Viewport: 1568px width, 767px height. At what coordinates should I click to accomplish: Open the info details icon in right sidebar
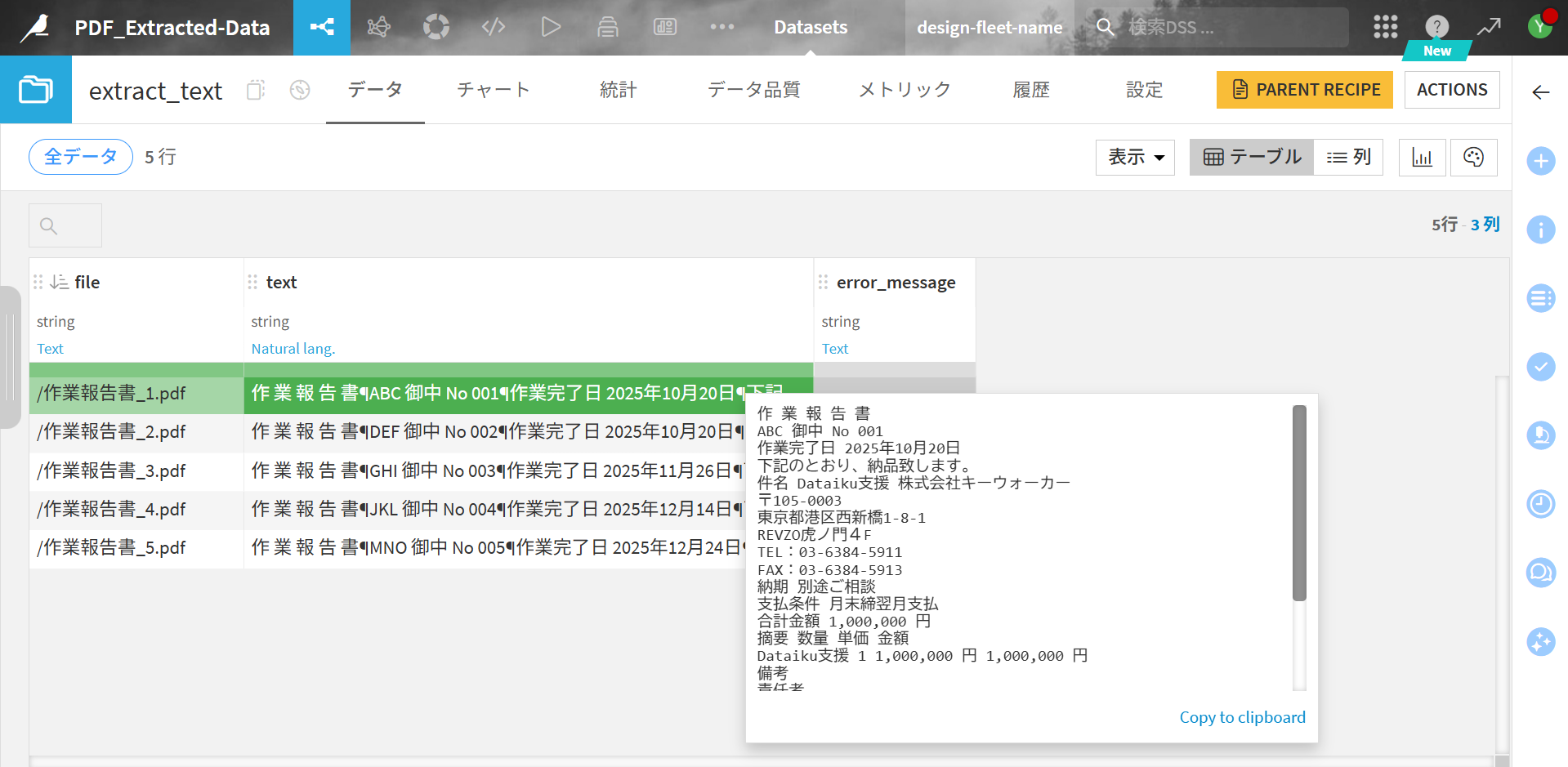click(1540, 230)
